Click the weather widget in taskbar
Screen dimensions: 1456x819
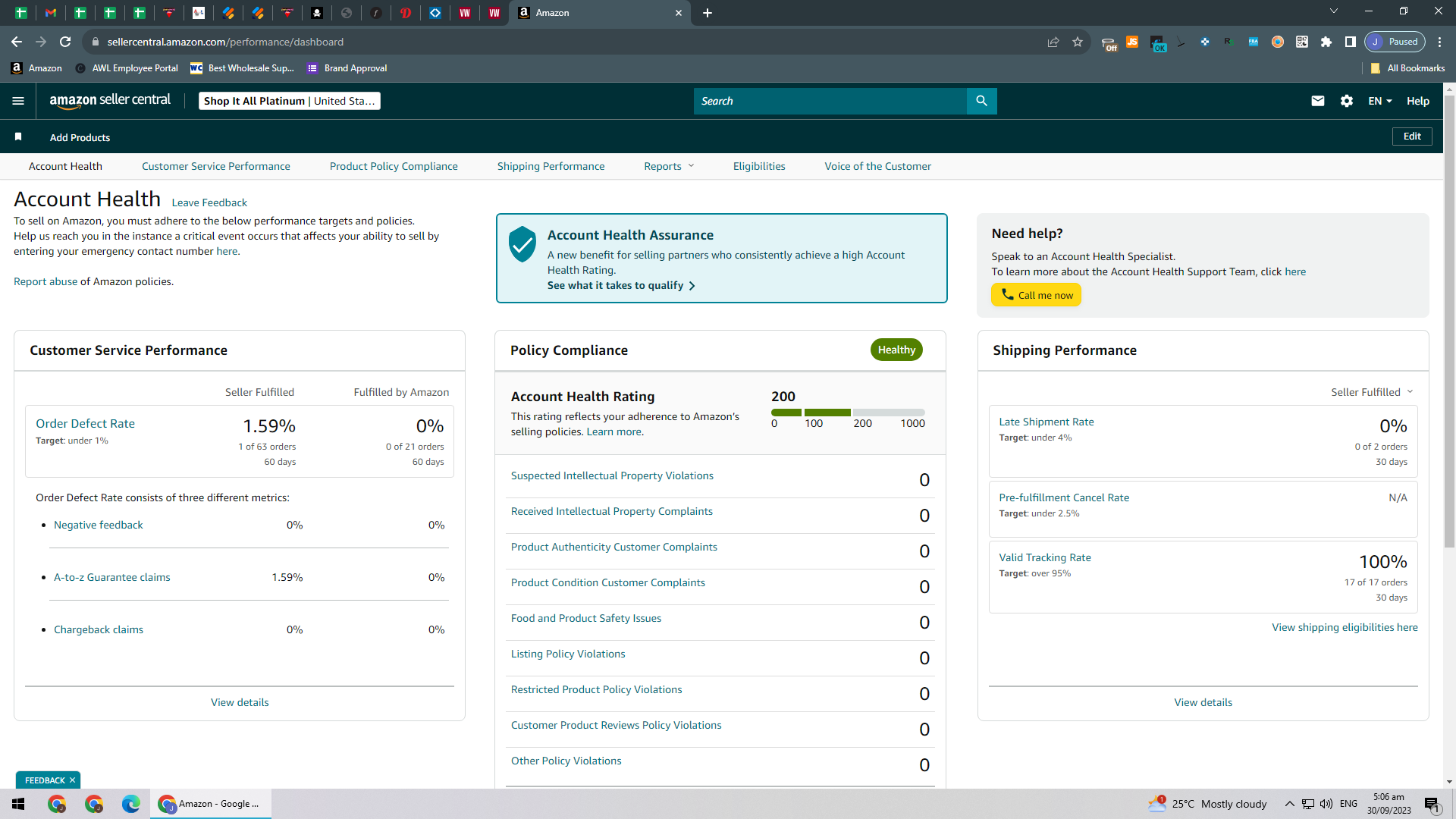pos(1207,804)
